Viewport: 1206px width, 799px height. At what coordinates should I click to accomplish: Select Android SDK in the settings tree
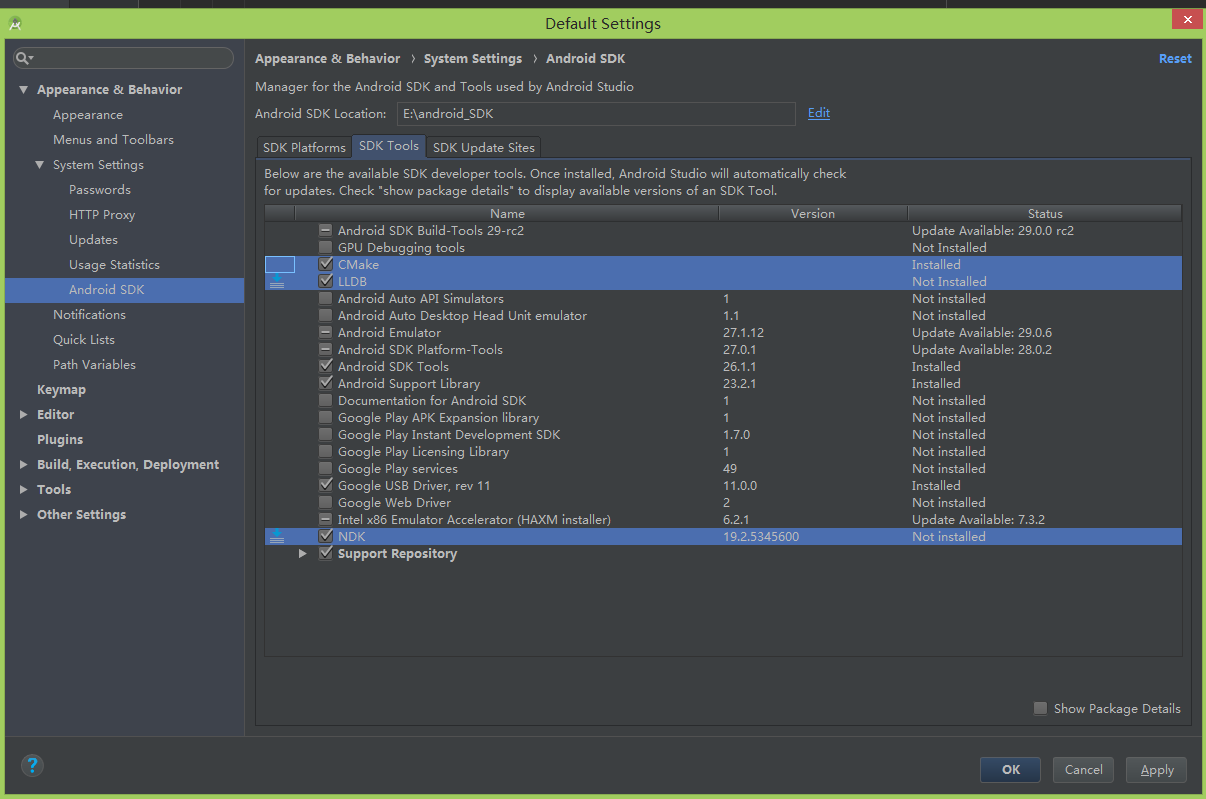(x=107, y=290)
